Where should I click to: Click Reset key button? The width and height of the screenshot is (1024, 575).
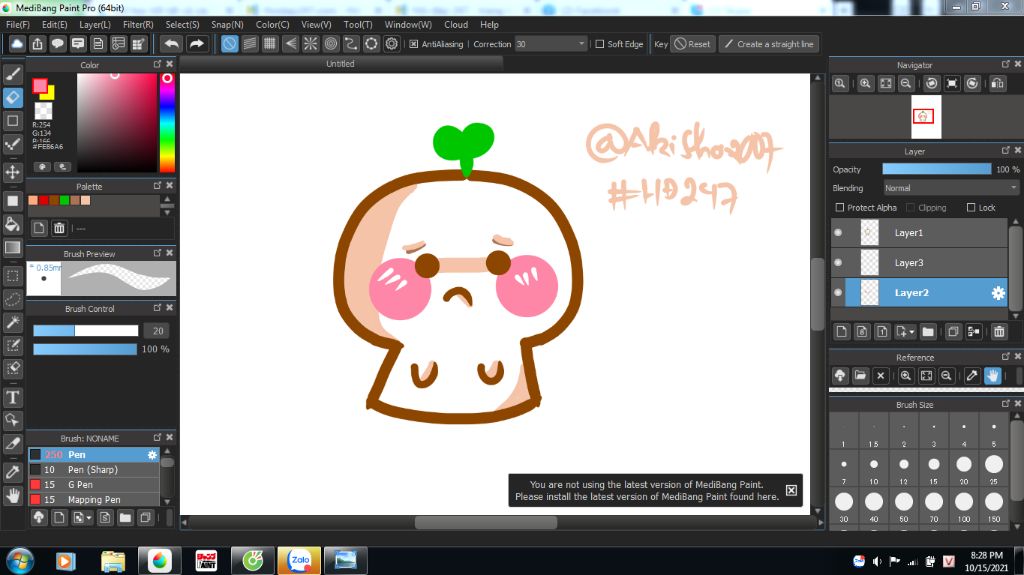(x=692, y=44)
